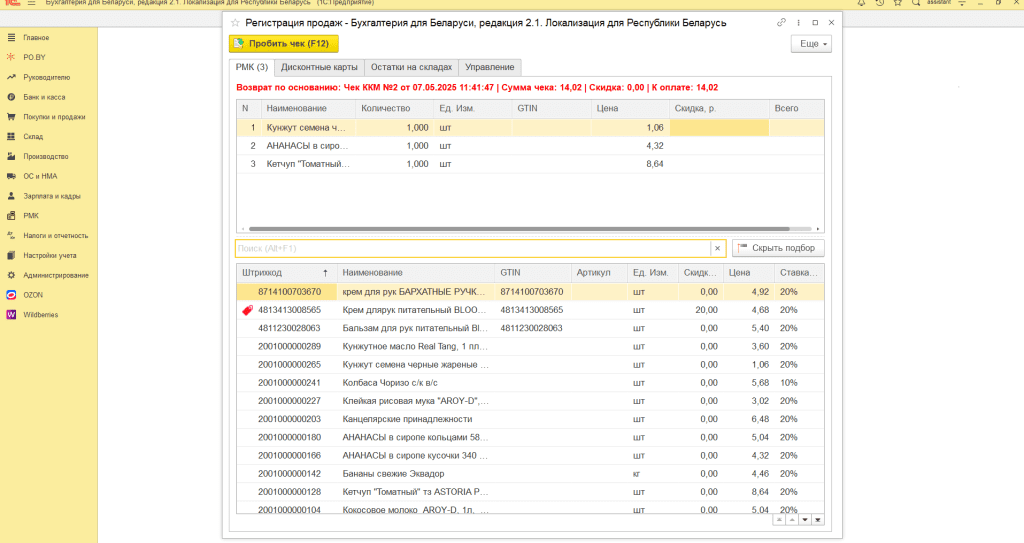Open the Покупки и продажи cart icon

click(x=11, y=117)
